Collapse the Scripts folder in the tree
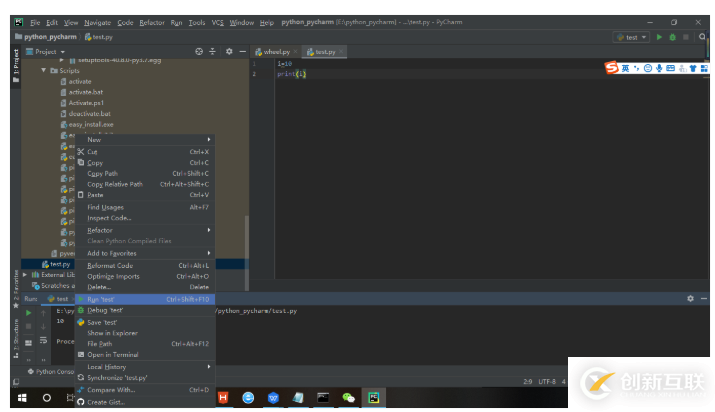Image resolution: width=715 pixels, height=412 pixels. 44,71
